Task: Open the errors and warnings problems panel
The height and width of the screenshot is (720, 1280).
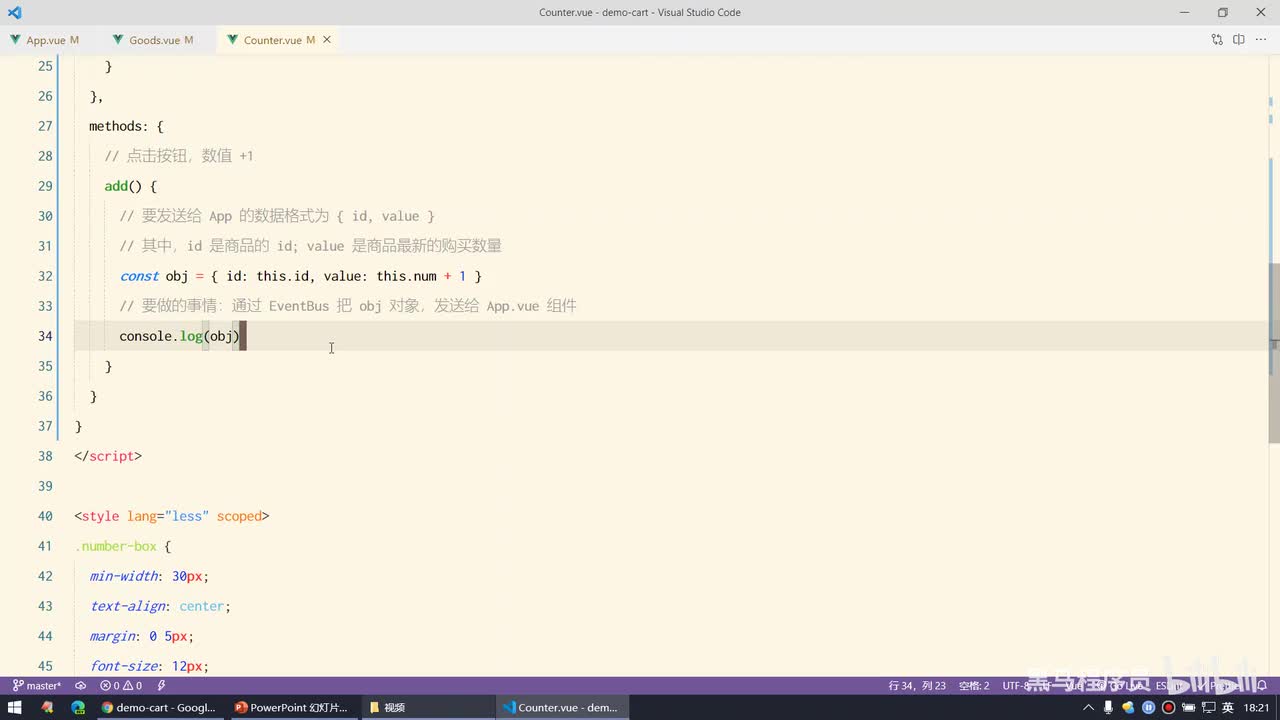Action: tap(121, 686)
